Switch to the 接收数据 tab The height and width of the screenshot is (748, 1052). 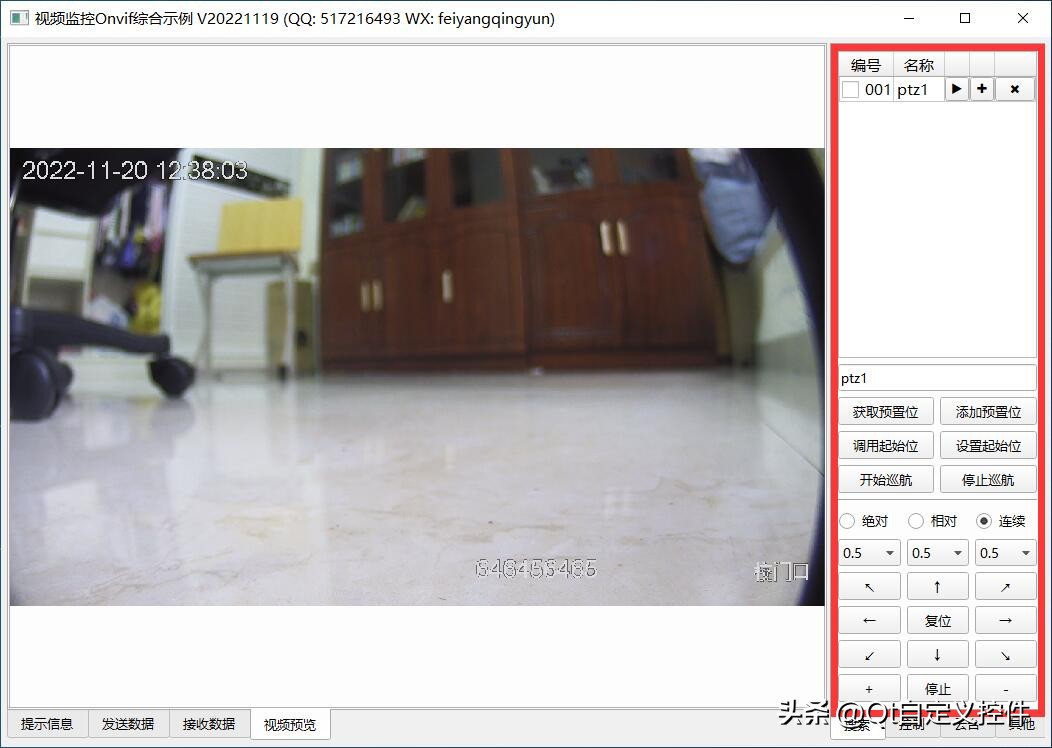click(209, 724)
